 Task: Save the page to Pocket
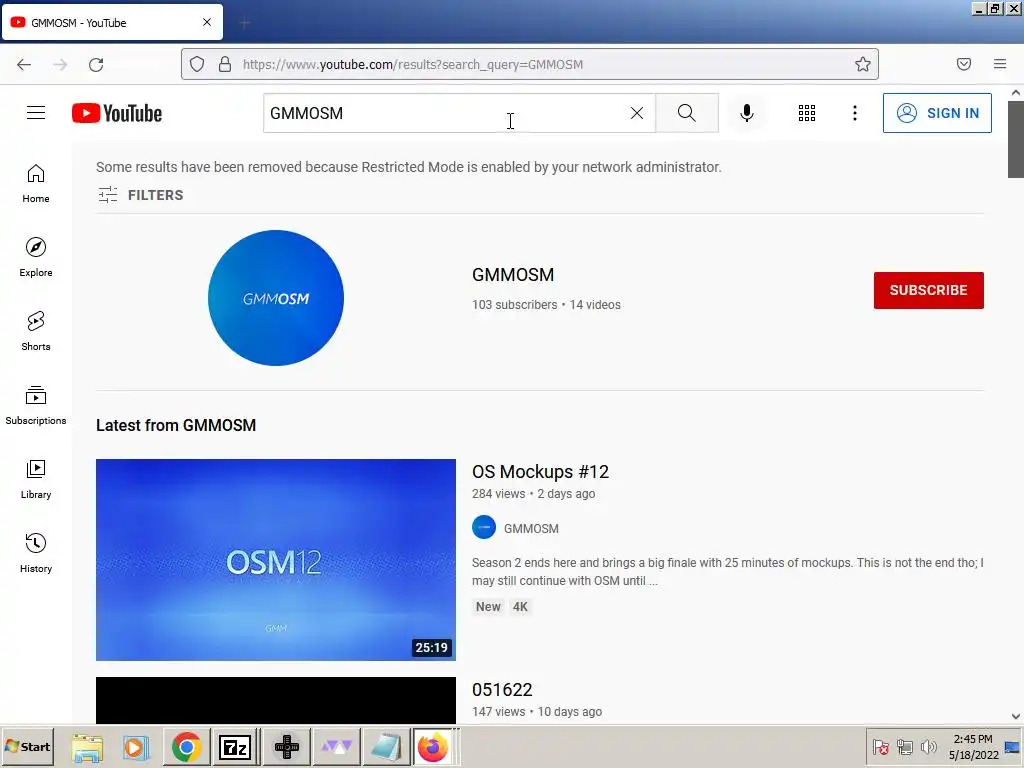(x=963, y=64)
